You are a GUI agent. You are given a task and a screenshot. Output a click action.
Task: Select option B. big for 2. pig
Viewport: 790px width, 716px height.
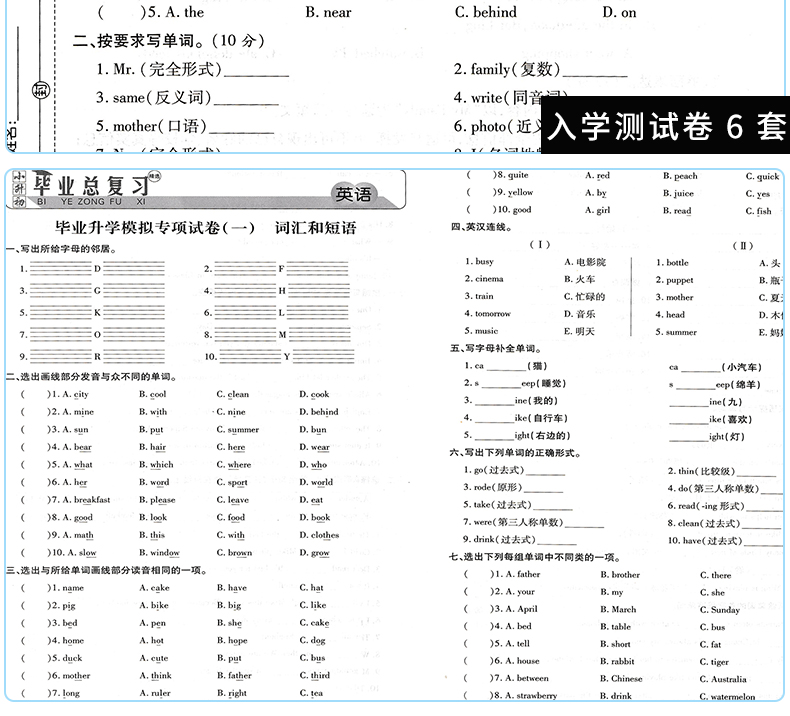(x=229, y=606)
